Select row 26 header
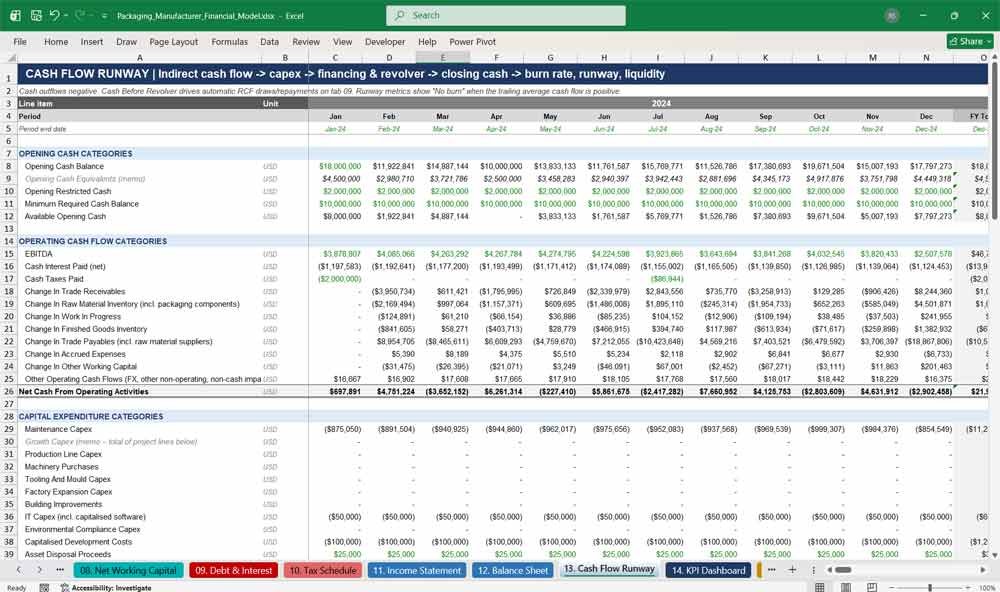The height and width of the screenshot is (592, 1000). point(9,392)
